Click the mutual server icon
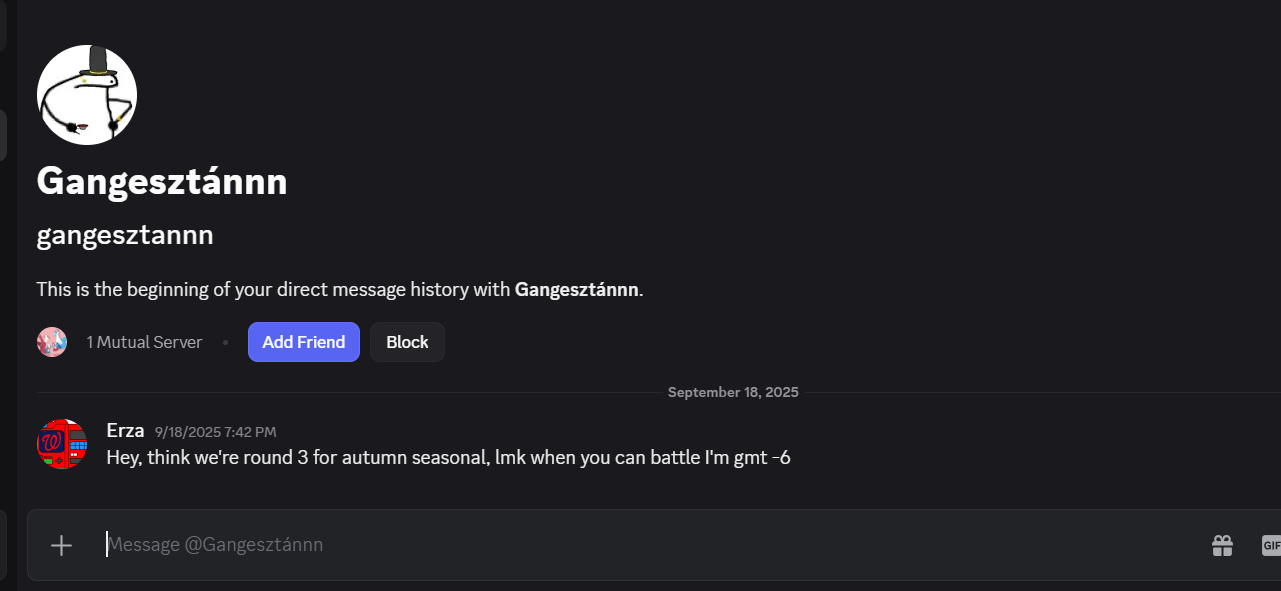 [x=52, y=342]
